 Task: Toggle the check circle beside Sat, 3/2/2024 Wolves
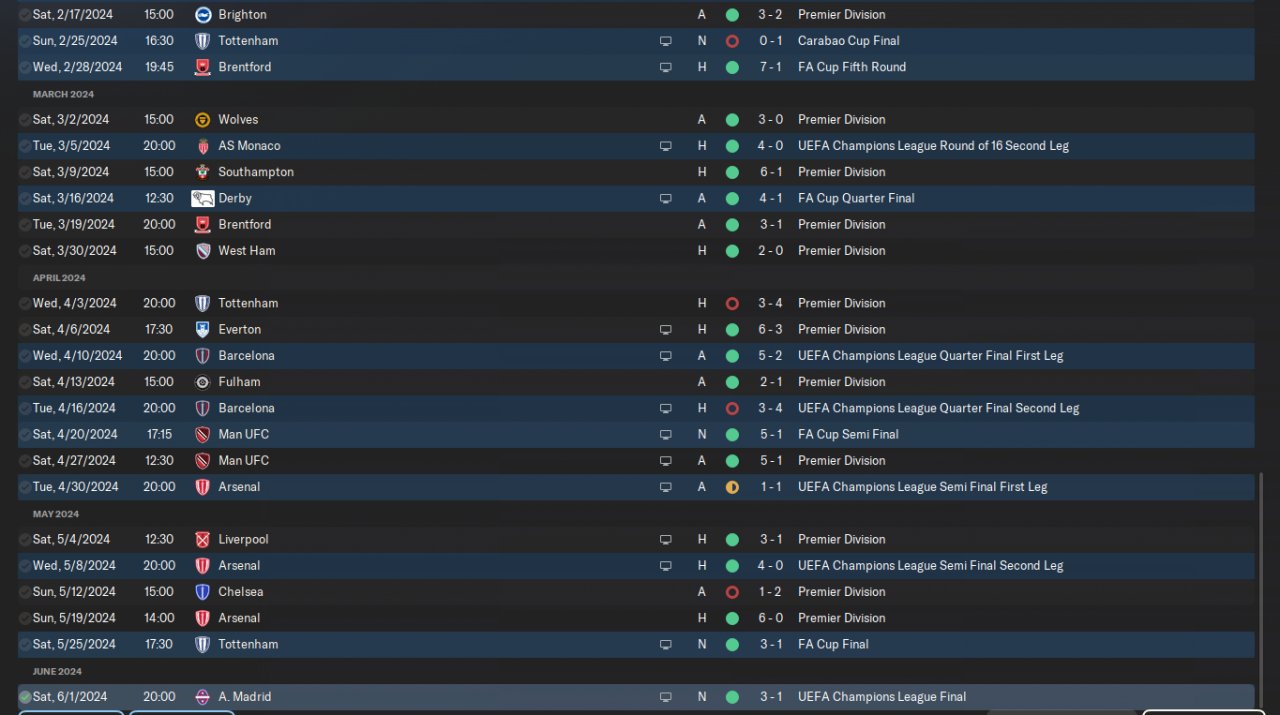click(25, 120)
